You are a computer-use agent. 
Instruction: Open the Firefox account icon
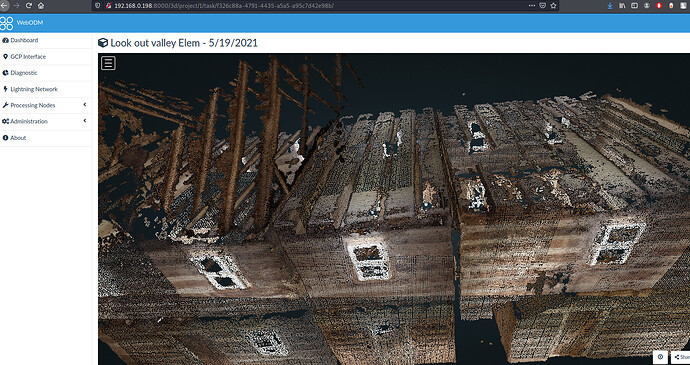(x=647, y=6)
